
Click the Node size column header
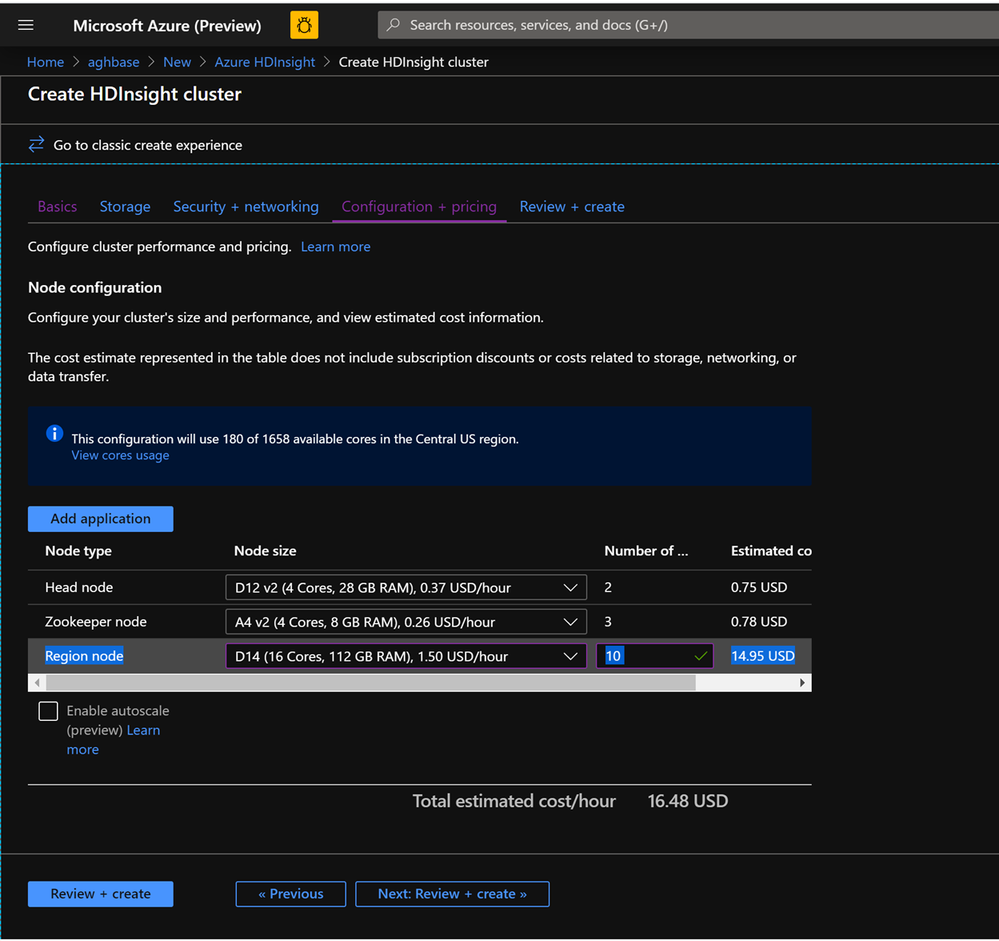pos(265,551)
